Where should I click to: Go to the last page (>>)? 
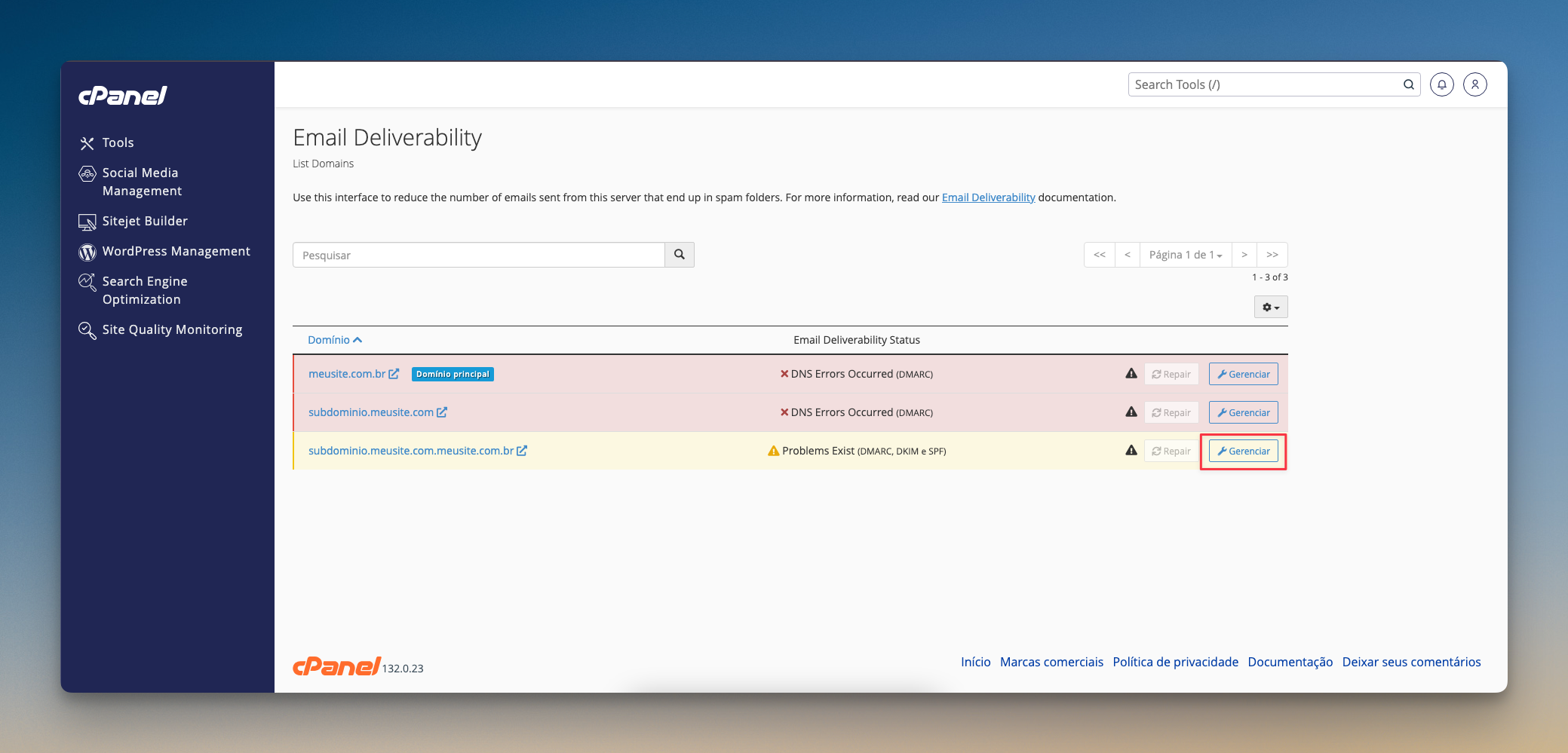click(x=1272, y=255)
